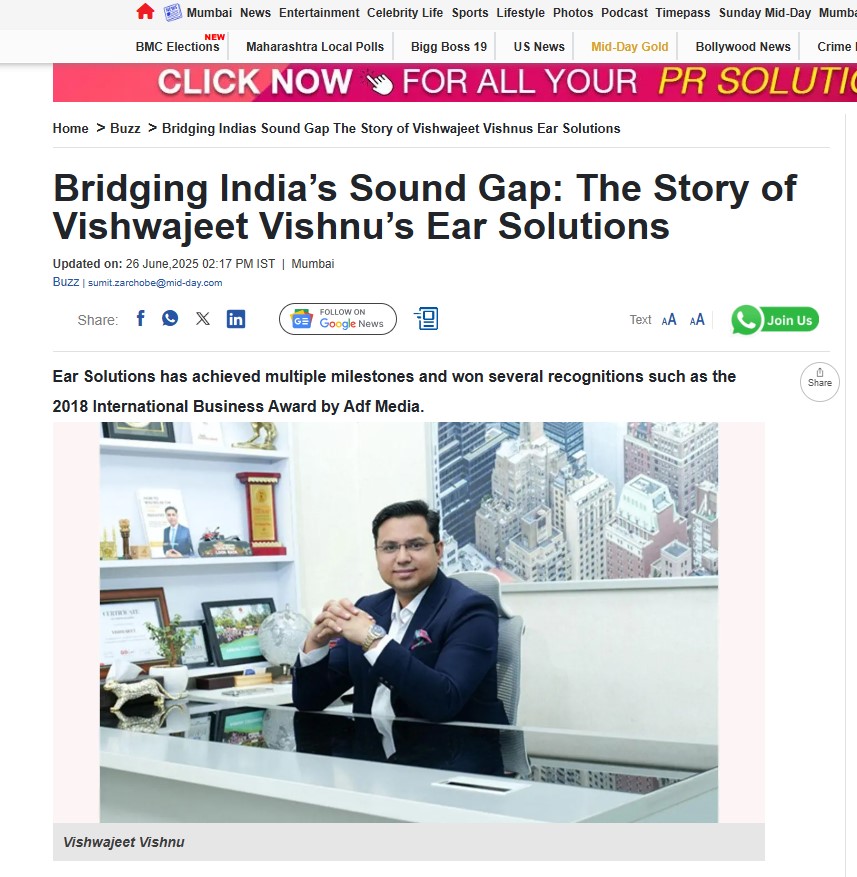
Task: Increase article text size
Action: point(697,320)
